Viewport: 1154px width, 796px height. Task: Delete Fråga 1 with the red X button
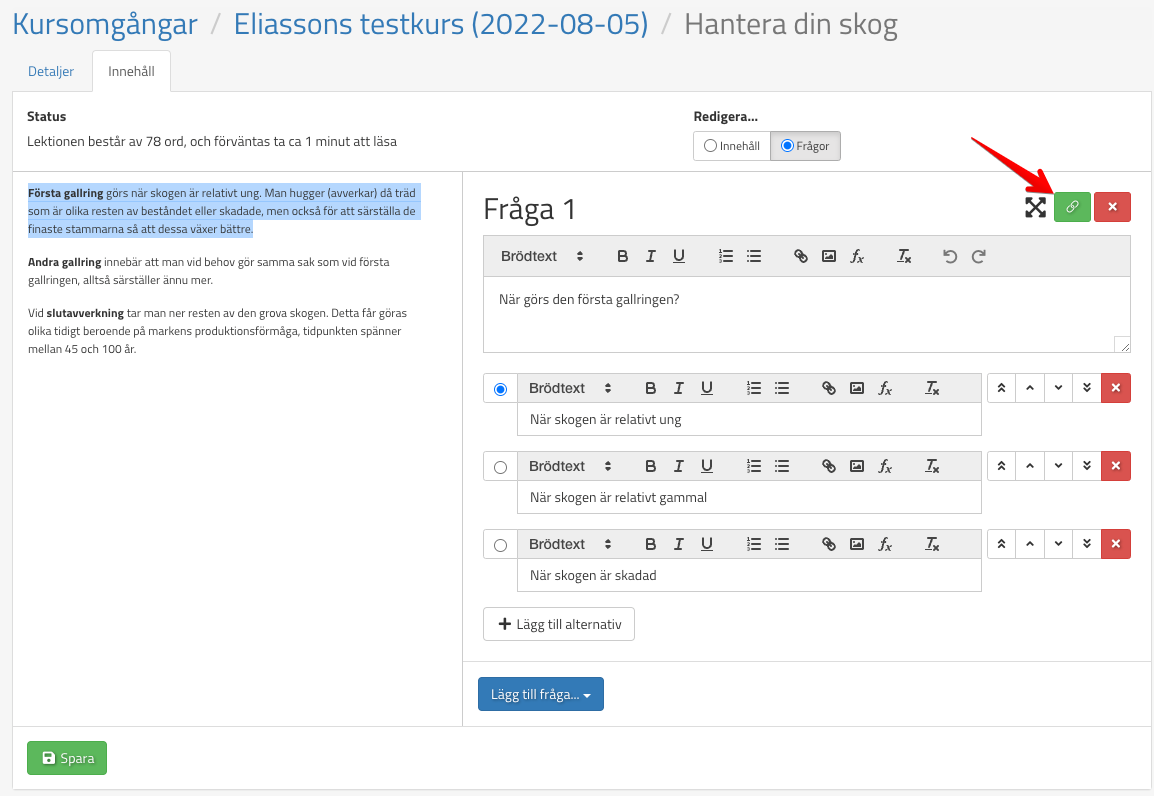(1112, 207)
